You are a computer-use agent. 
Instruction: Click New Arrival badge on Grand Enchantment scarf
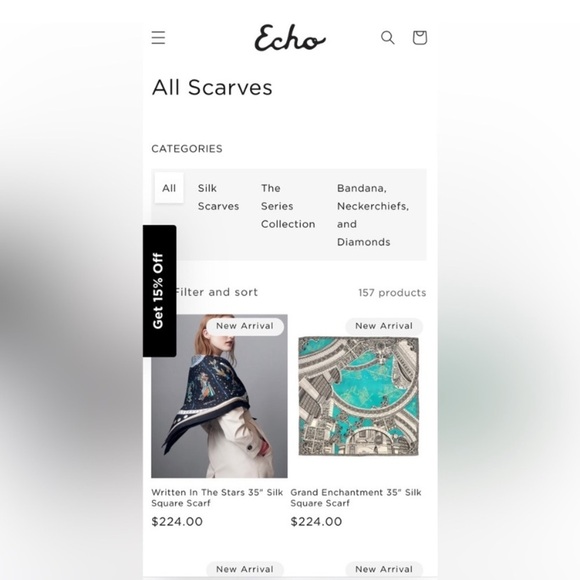click(x=384, y=326)
